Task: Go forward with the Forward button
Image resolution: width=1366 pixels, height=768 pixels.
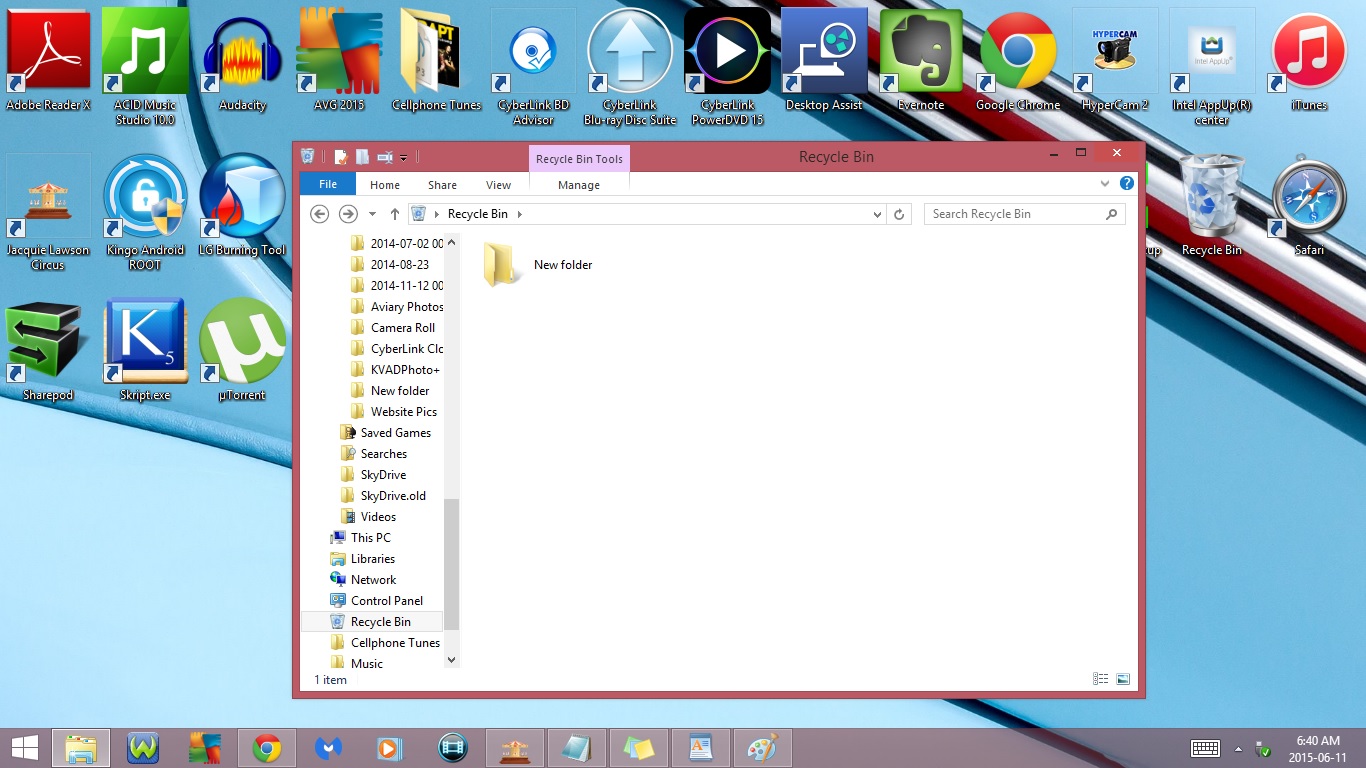Action: 348,214
